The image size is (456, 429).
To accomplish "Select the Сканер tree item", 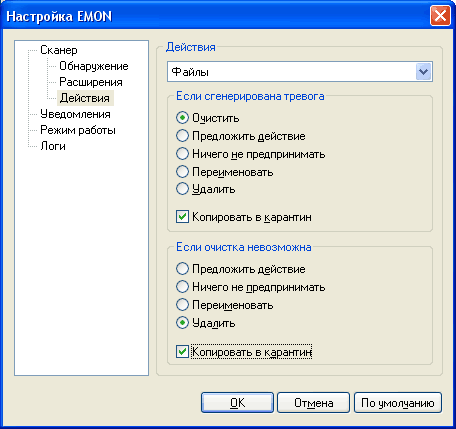I will [59, 50].
